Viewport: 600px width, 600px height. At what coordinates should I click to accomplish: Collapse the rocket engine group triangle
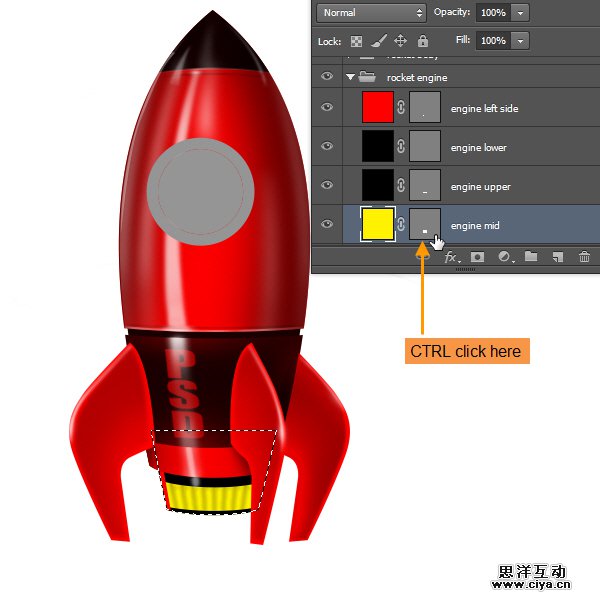pyautogui.click(x=350, y=77)
